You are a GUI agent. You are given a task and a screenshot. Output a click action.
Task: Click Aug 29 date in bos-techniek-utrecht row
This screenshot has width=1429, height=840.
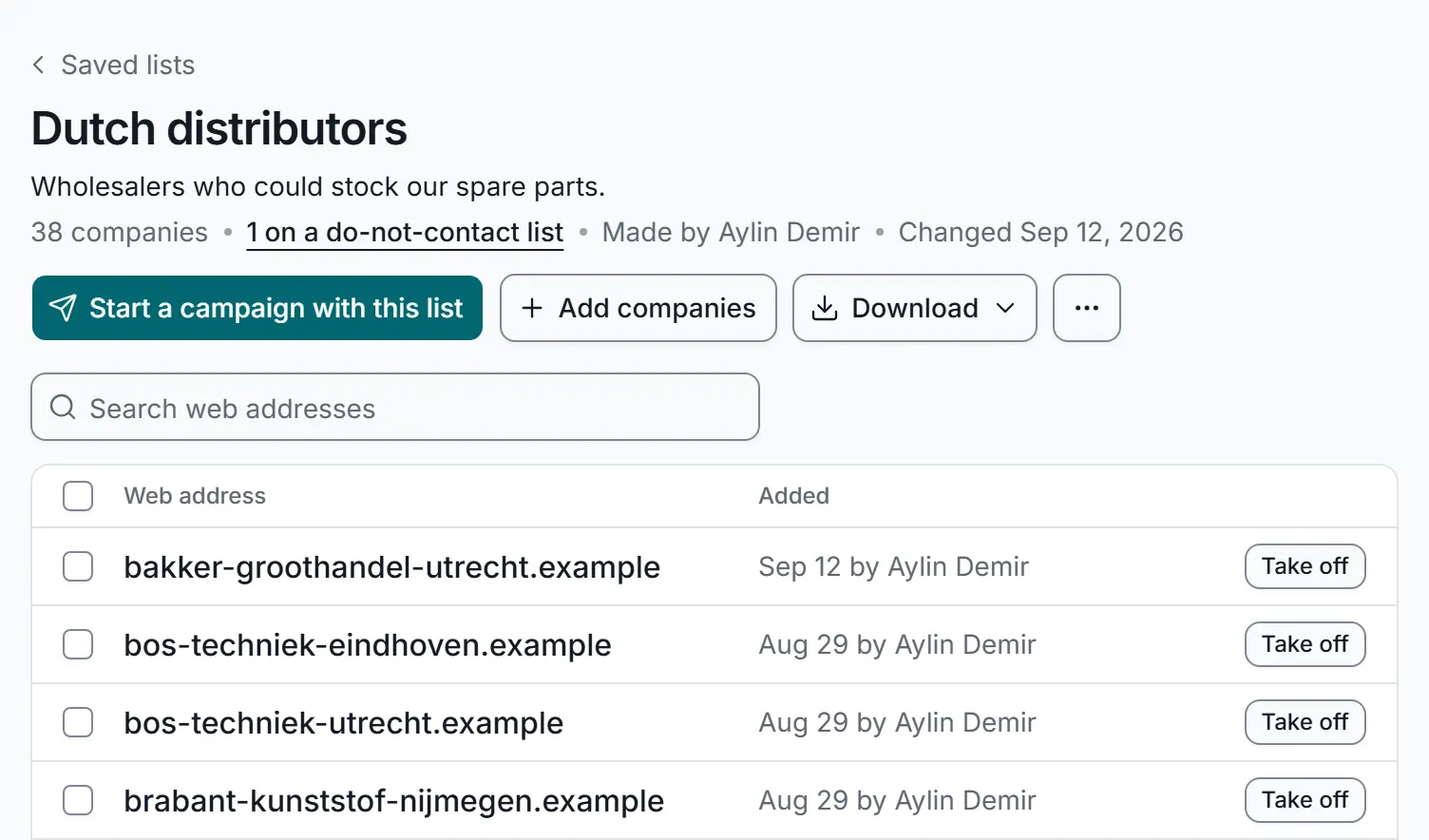[898, 723]
